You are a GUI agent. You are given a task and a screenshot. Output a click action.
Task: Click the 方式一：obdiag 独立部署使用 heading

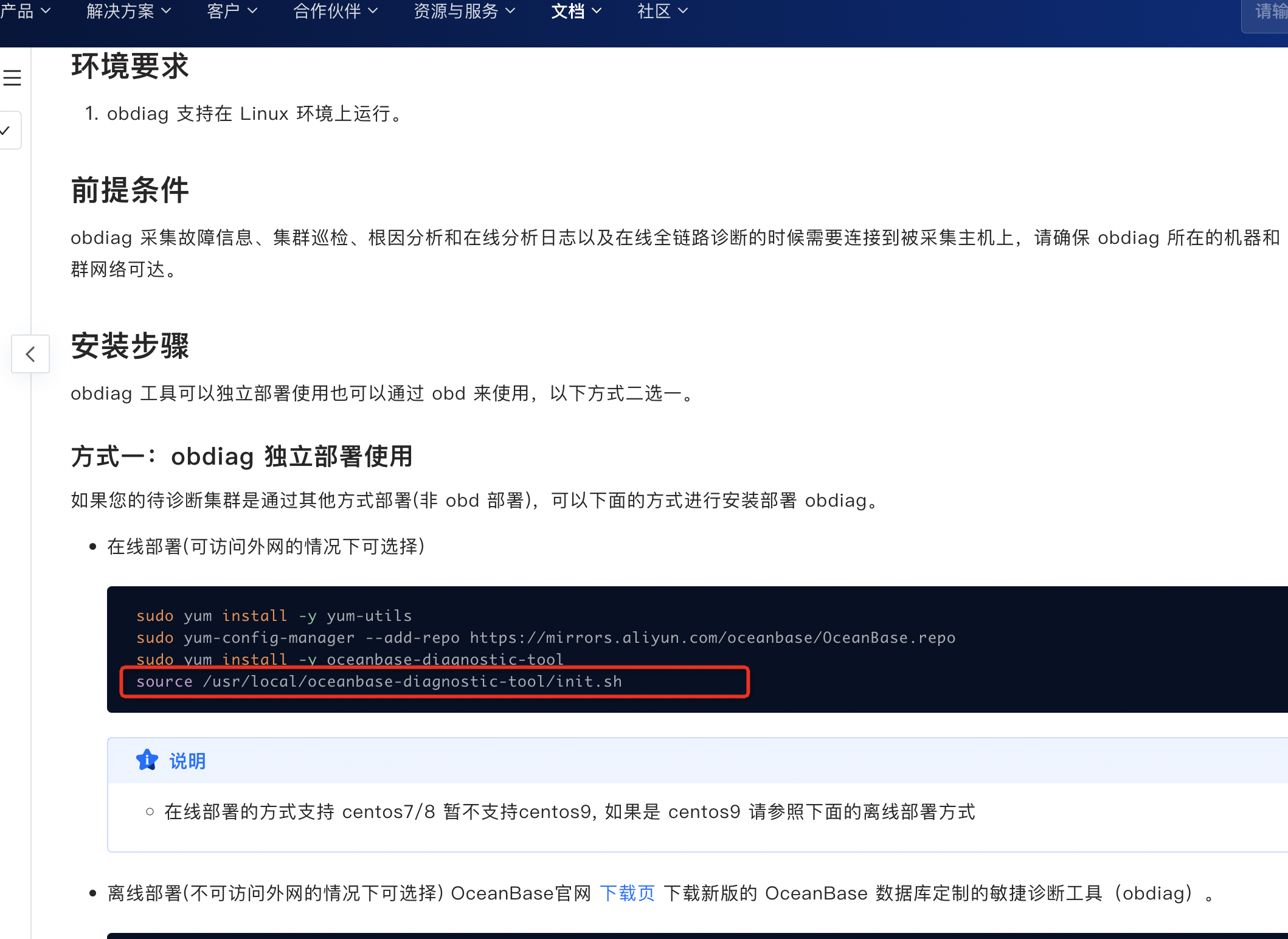[242, 456]
